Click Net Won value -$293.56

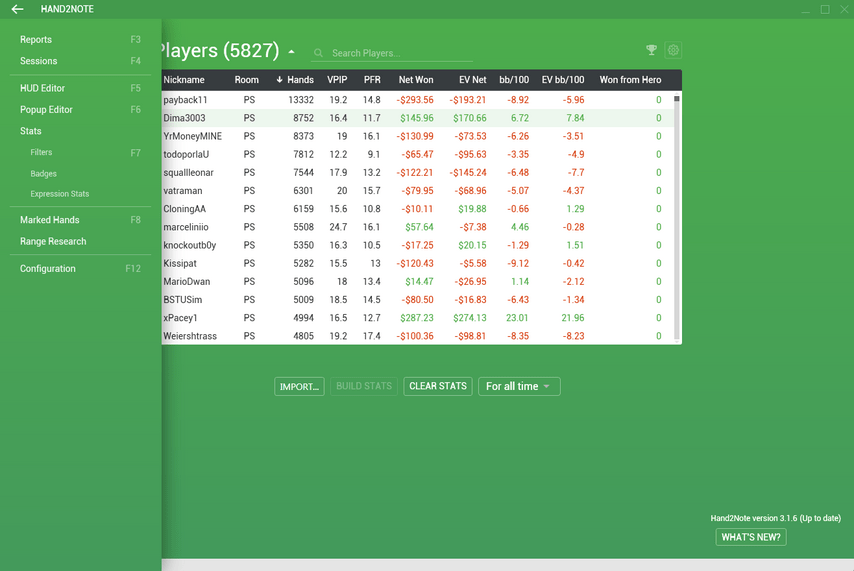tap(414, 100)
